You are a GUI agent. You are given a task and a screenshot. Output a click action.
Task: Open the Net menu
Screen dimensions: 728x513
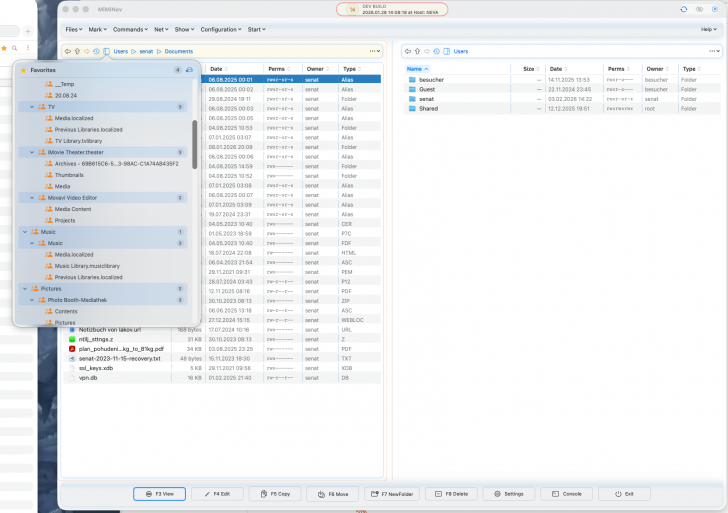click(161, 29)
